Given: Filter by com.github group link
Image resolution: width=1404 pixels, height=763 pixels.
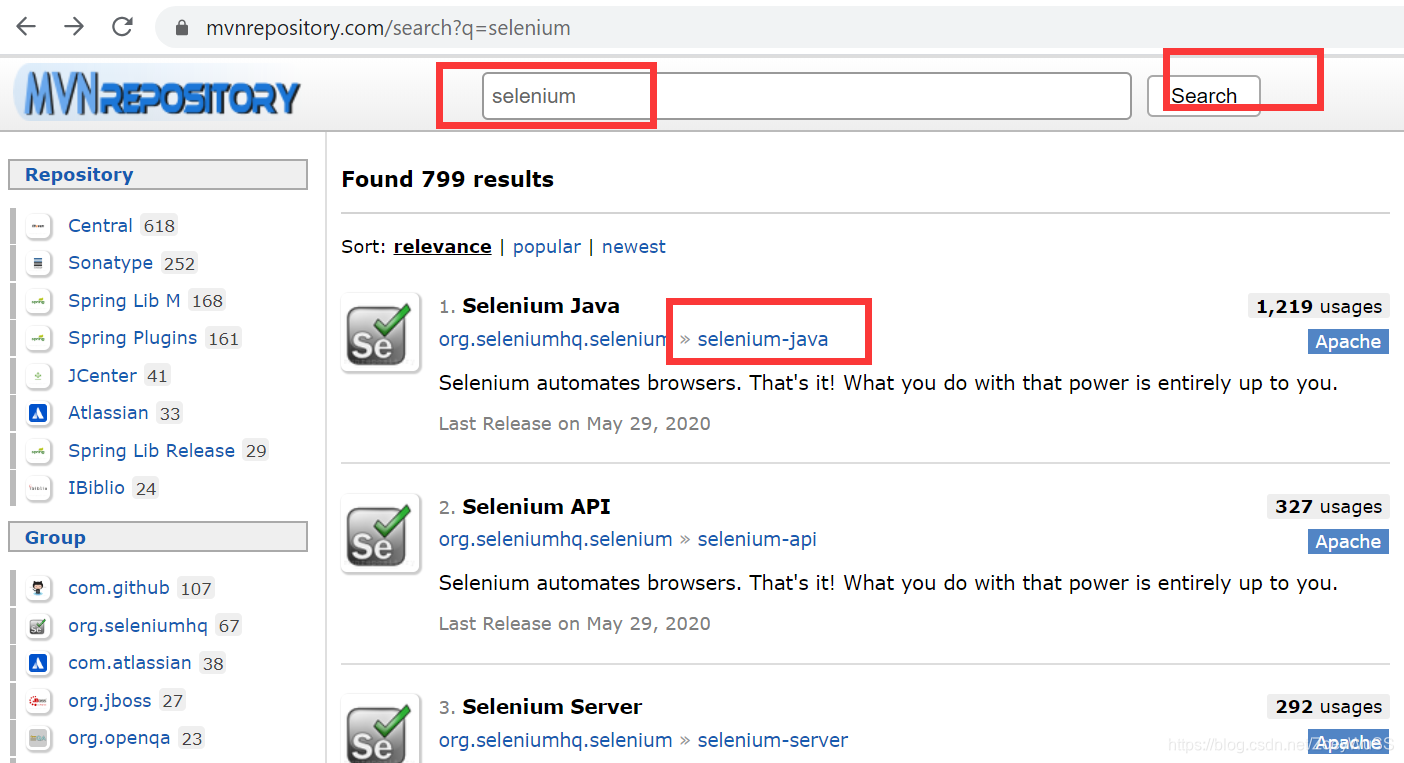Looking at the screenshot, I should (x=118, y=588).
